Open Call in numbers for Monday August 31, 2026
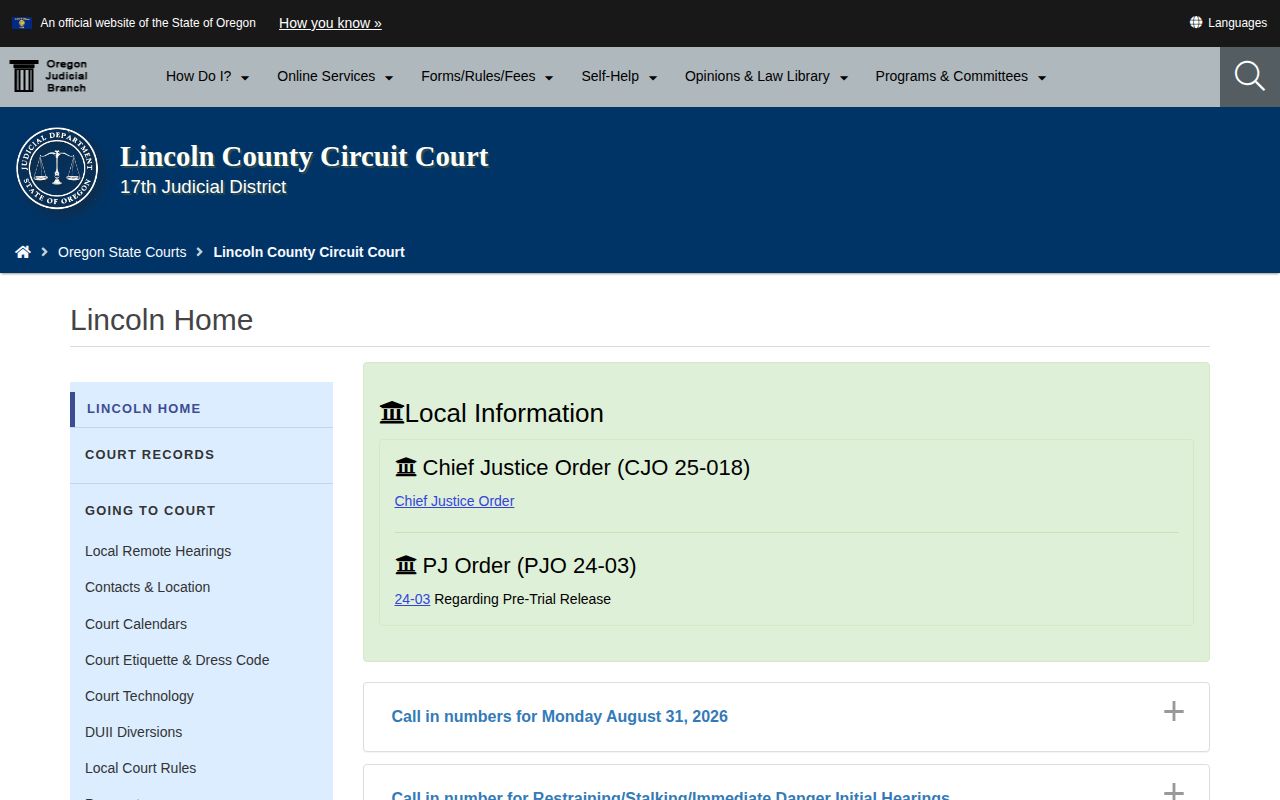Viewport: 1280px width, 800px height. [559, 716]
